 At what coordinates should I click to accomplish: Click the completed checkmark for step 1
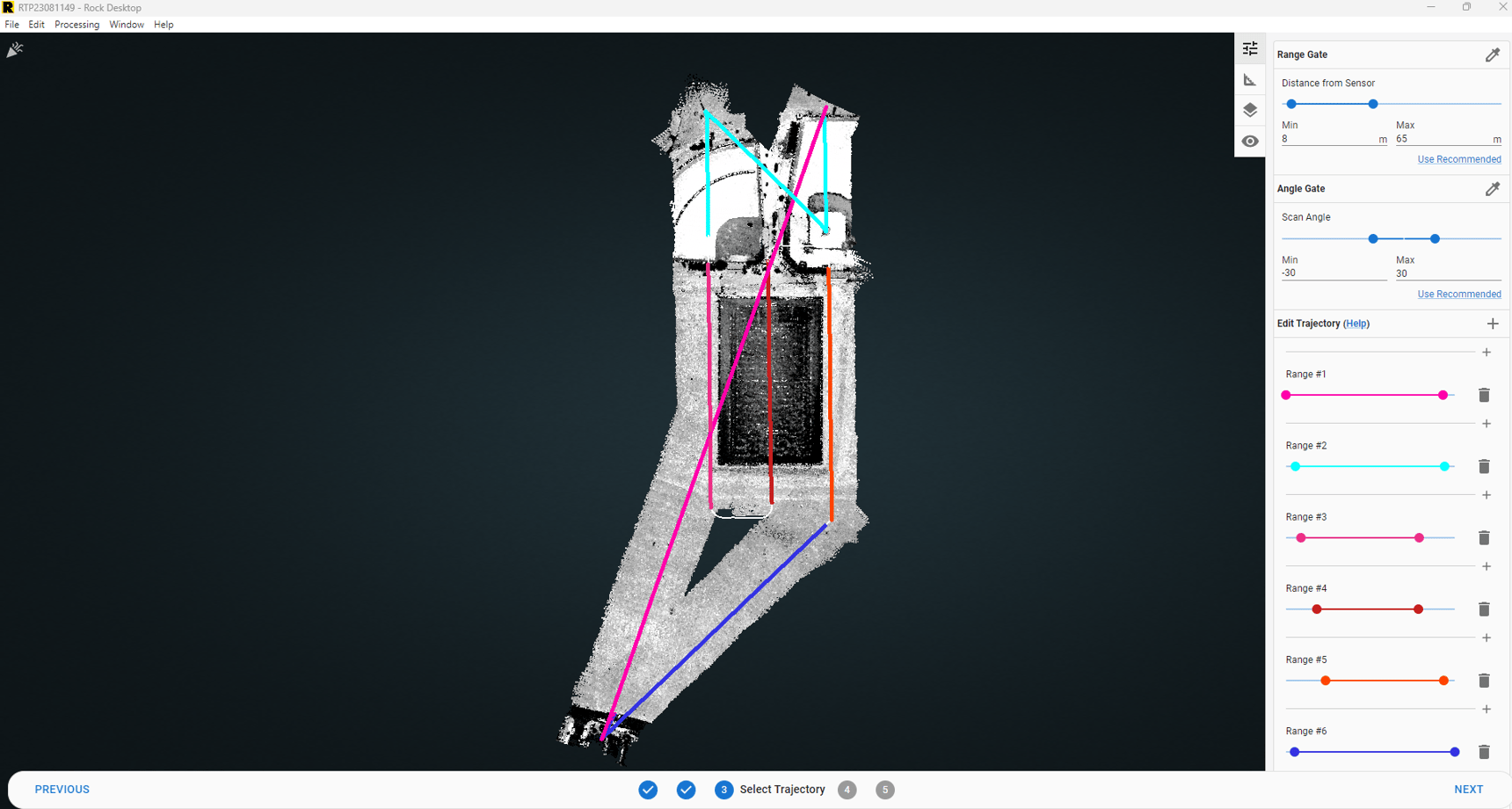tap(648, 790)
